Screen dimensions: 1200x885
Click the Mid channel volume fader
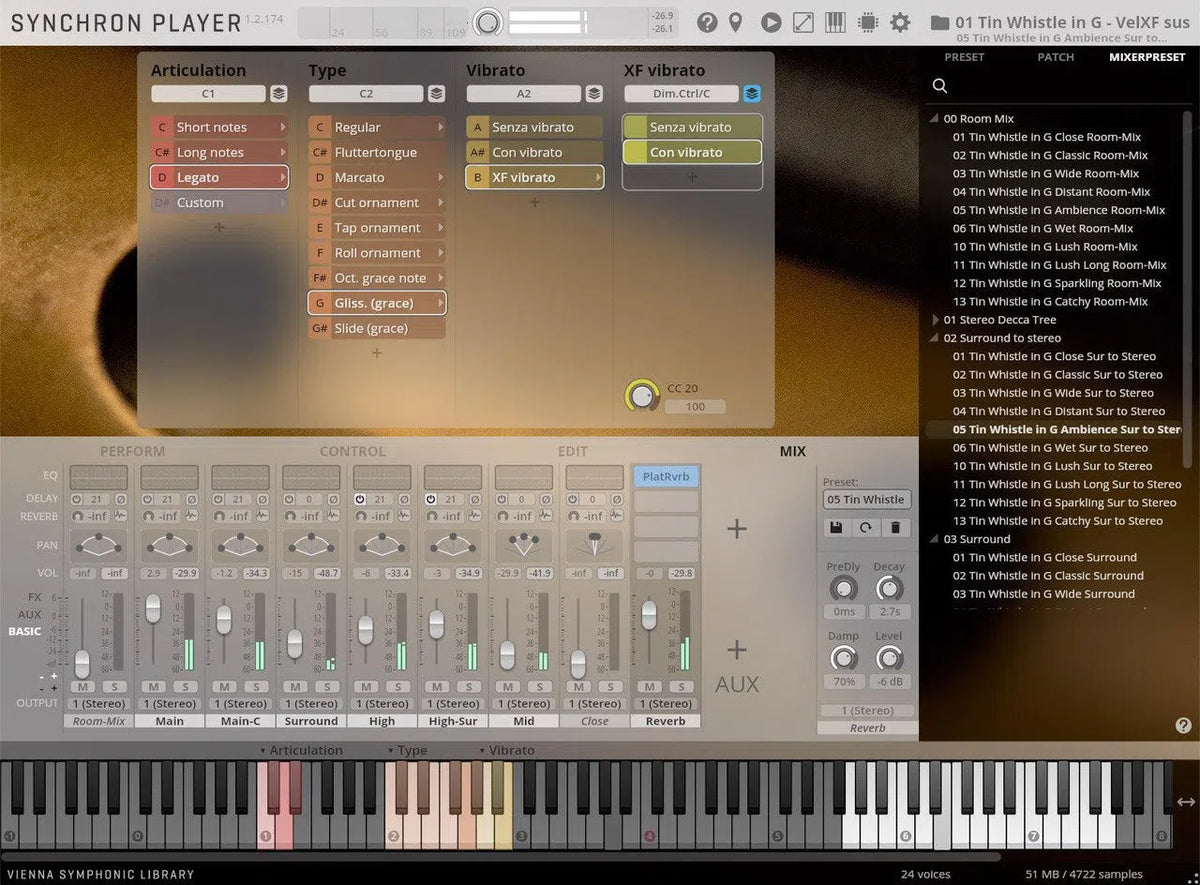pos(507,654)
